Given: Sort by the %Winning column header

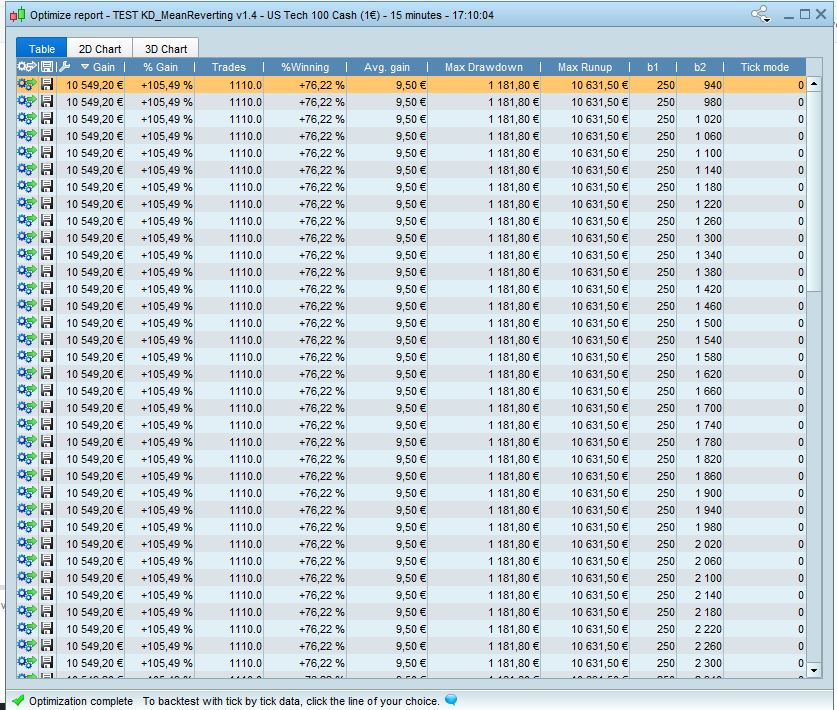Looking at the screenshot, I should [x=305, y=67].
